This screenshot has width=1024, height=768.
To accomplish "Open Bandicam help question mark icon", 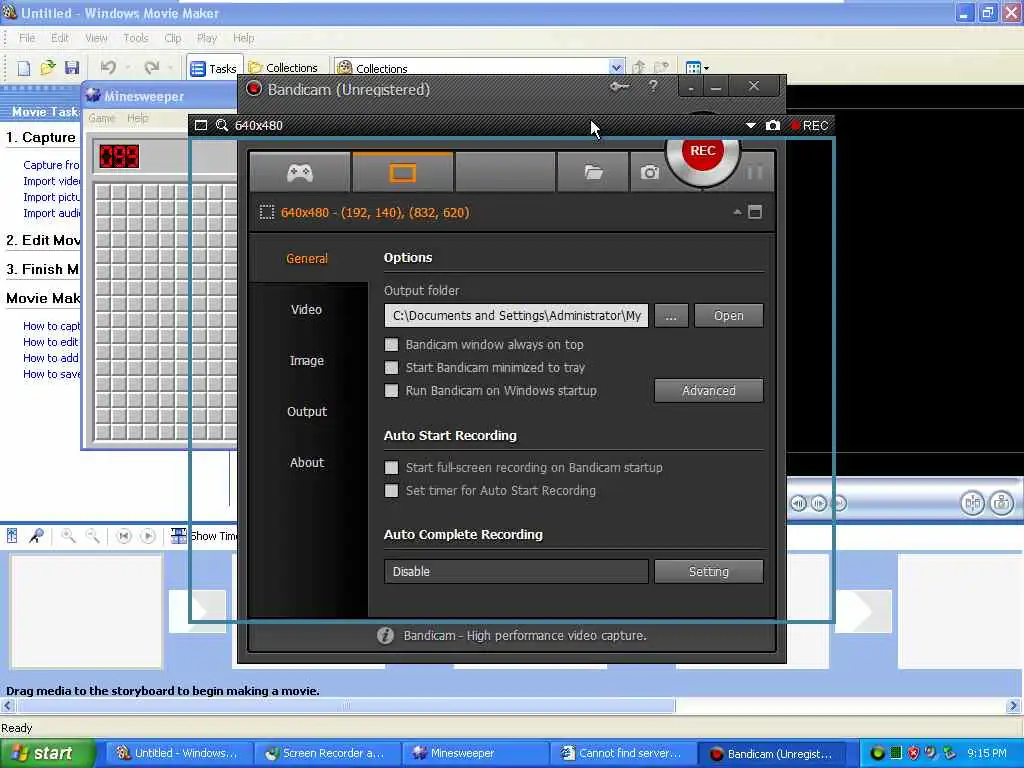I will [653, 86].
